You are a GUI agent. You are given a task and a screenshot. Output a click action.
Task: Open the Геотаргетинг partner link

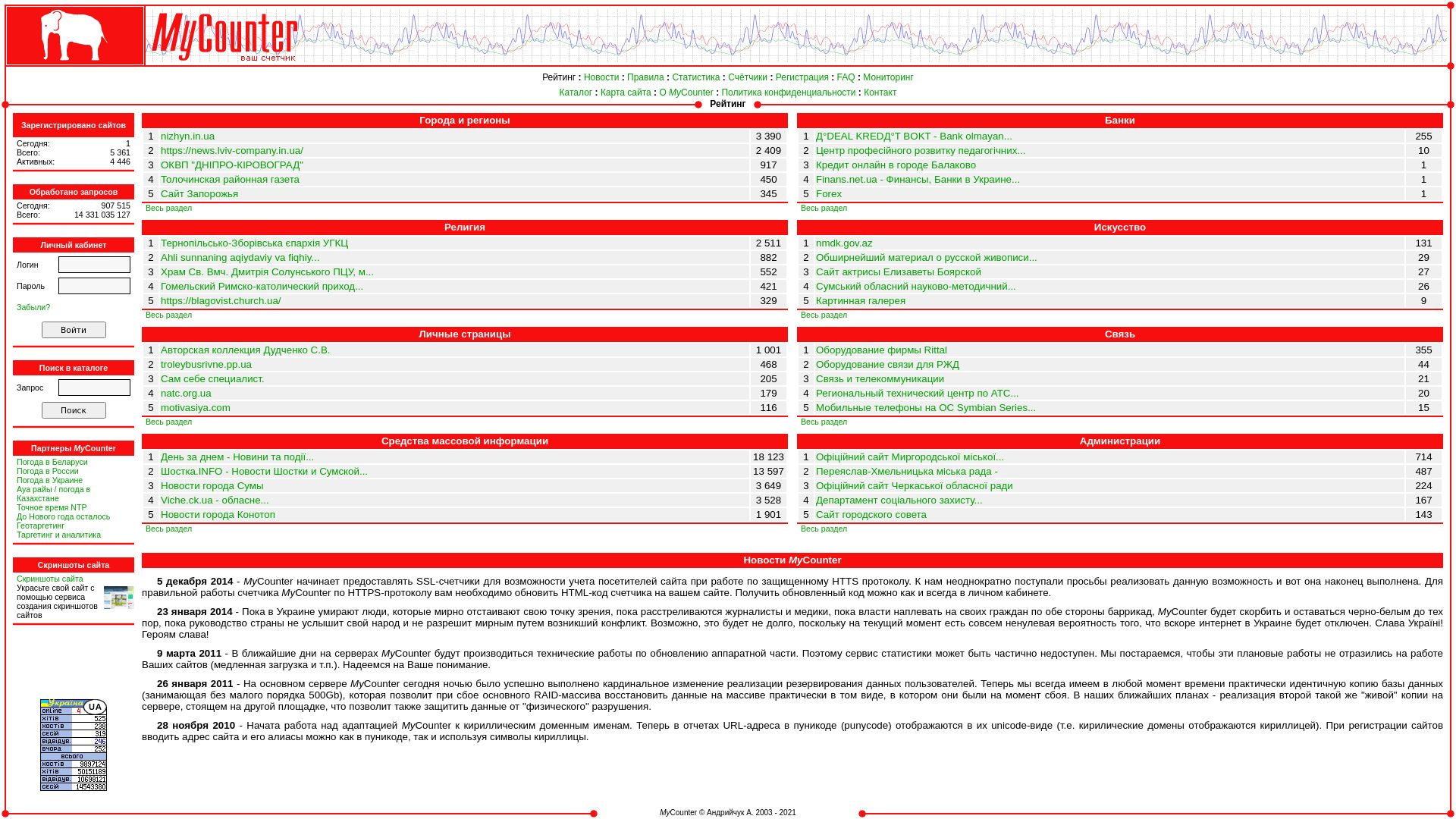(40, 526)
